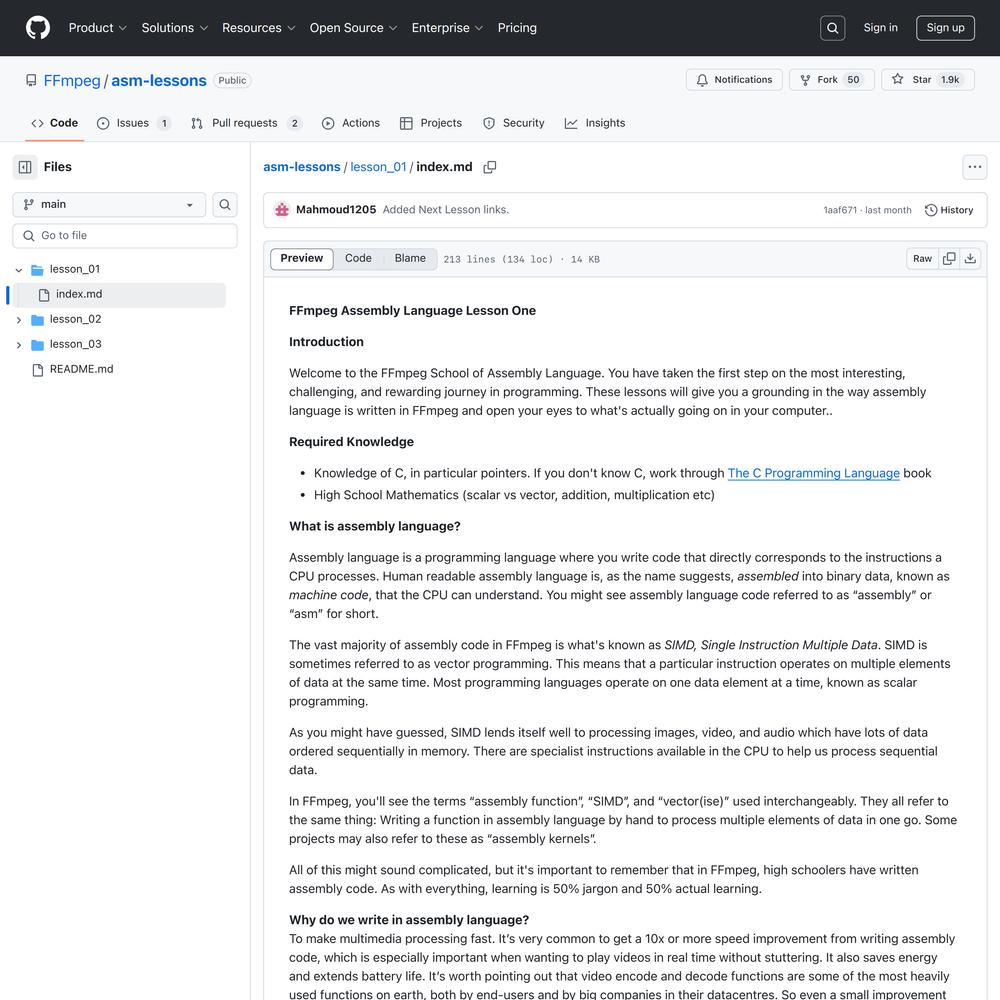Viewport: 1000px width, 1000px height.
Task: Expand the lesson_02 folder chevron
Action: point(18,320)
